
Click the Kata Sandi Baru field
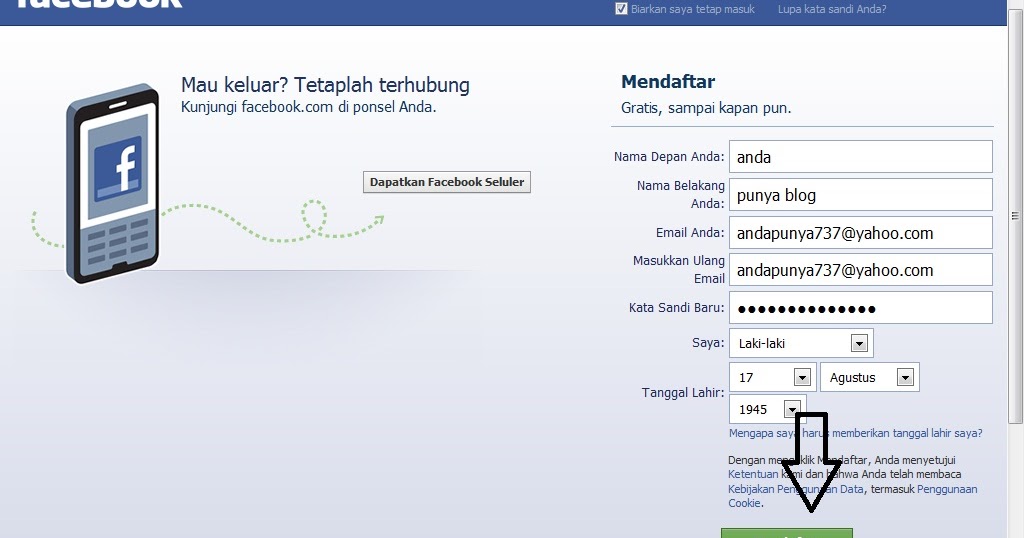861,308
